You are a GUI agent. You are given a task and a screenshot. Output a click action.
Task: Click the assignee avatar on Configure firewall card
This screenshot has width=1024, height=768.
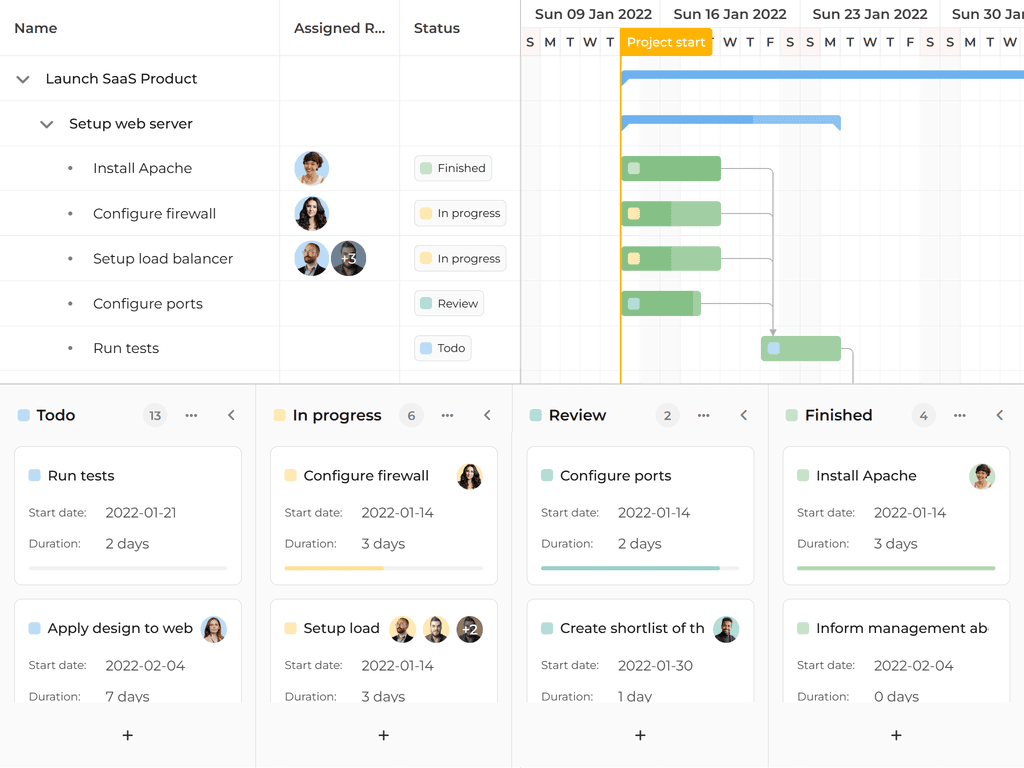click(470, 476)
